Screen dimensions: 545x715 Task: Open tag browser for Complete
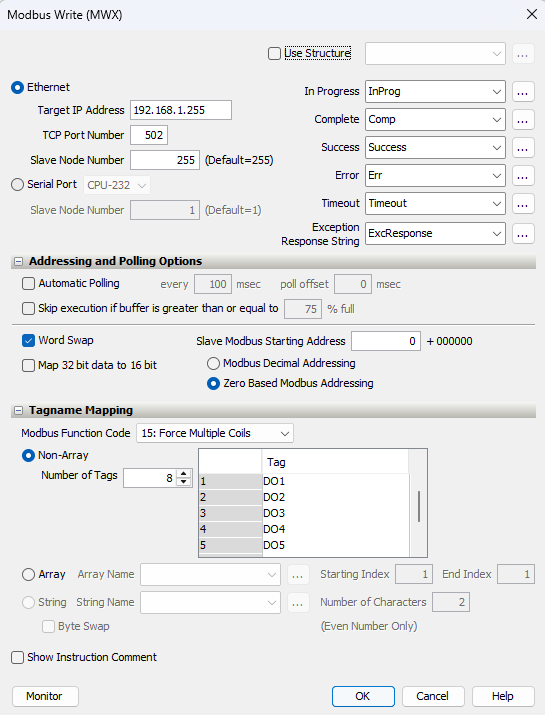(523, 119)
